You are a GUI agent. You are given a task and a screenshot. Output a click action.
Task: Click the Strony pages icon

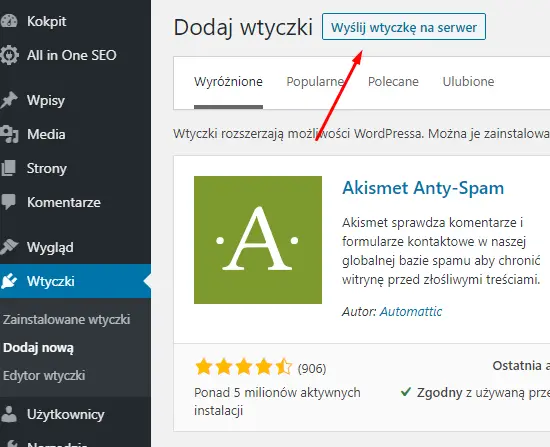(8, 168)
